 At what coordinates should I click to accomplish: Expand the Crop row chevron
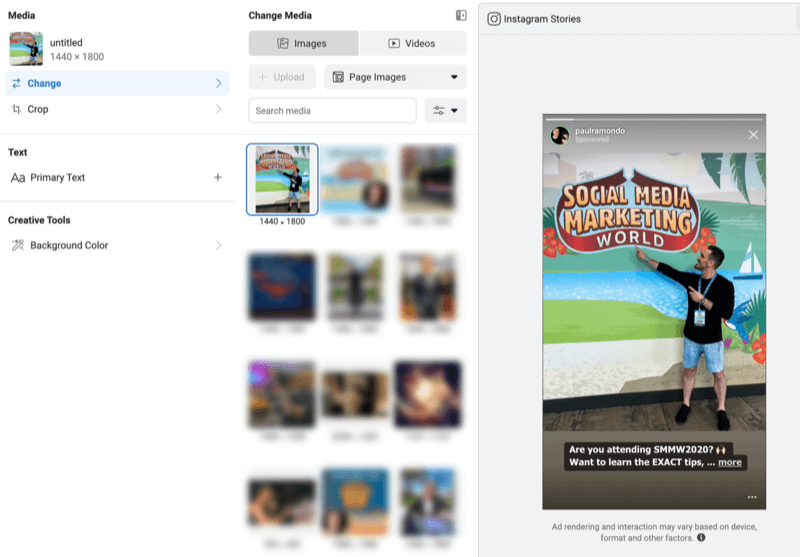218,109
